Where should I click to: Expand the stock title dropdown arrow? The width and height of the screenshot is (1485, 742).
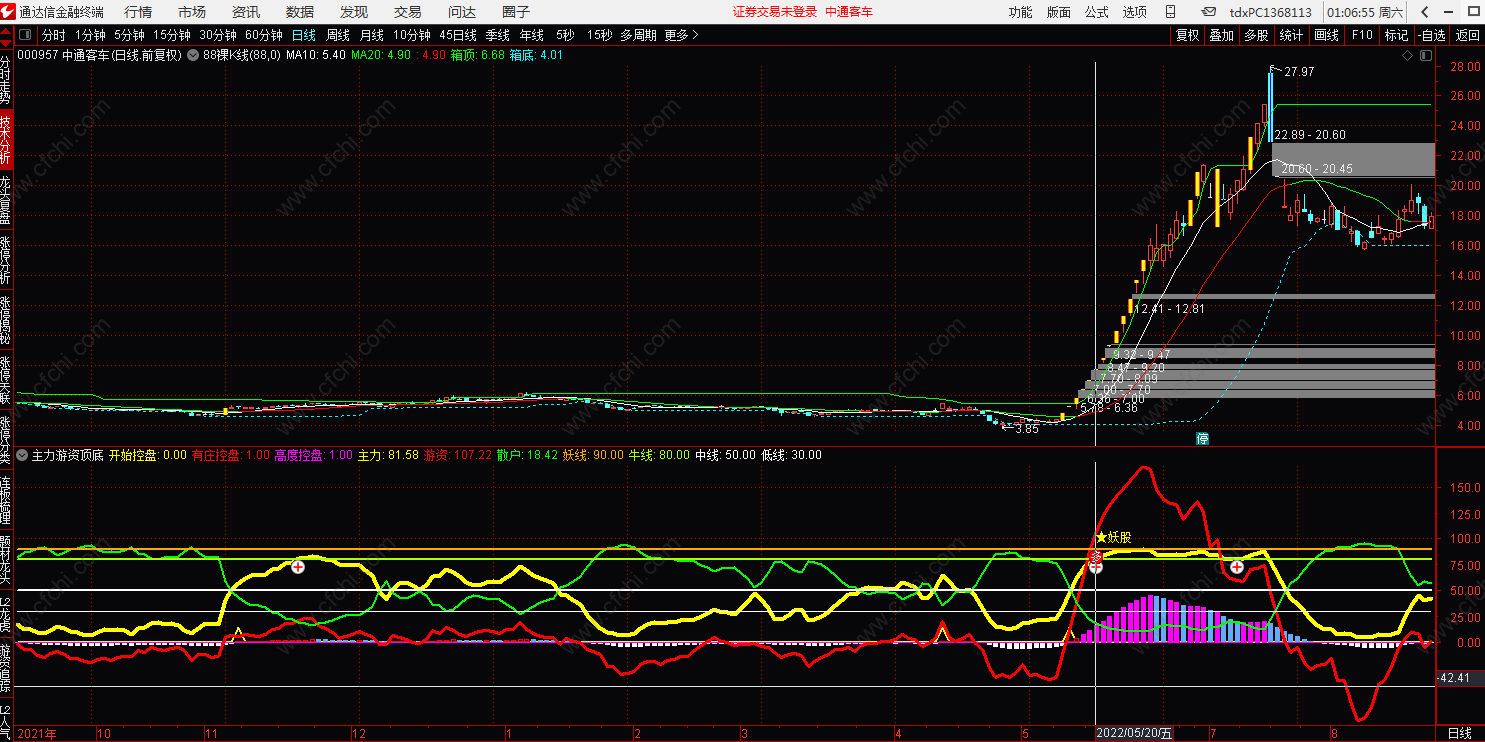coord(194,56)
